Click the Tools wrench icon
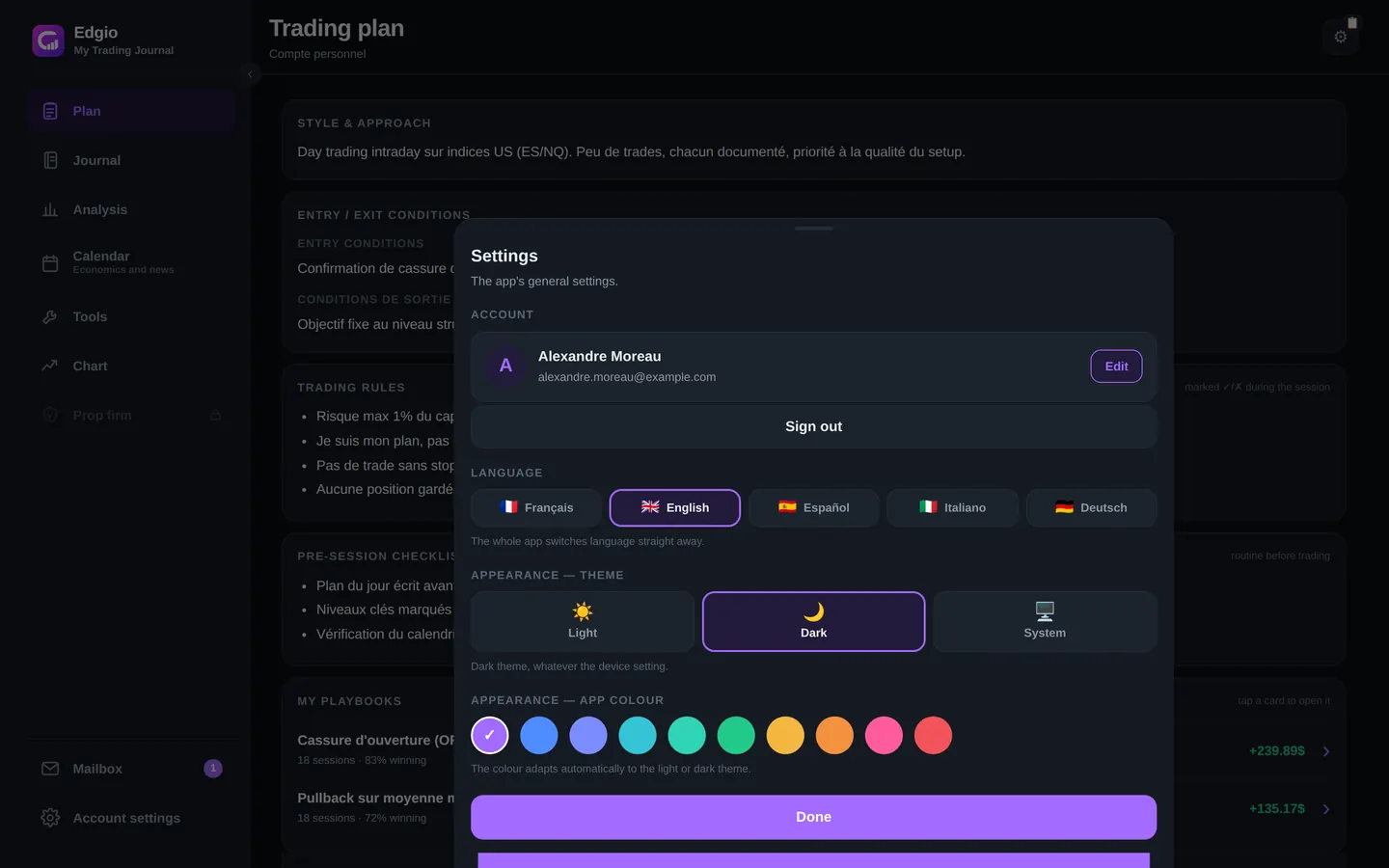Screen dimensions: 1389x868 50,316
